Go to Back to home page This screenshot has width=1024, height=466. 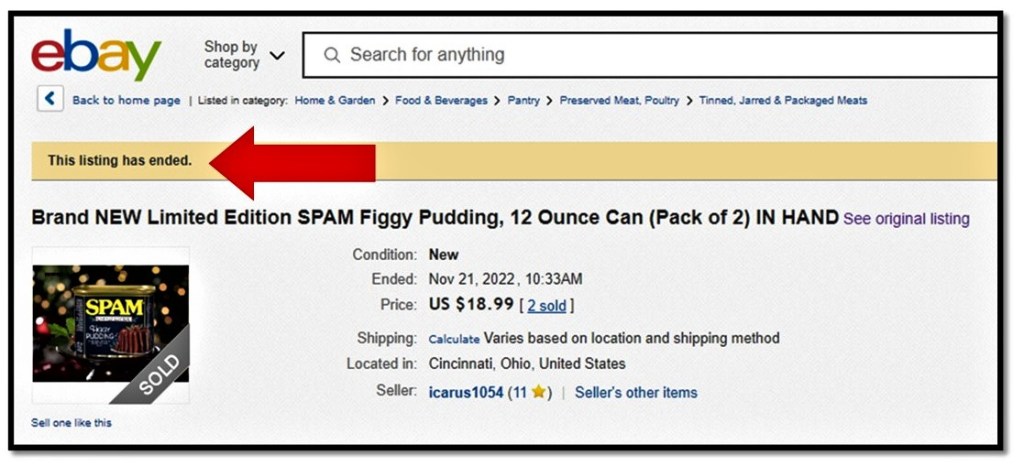(x=126, y=100)
